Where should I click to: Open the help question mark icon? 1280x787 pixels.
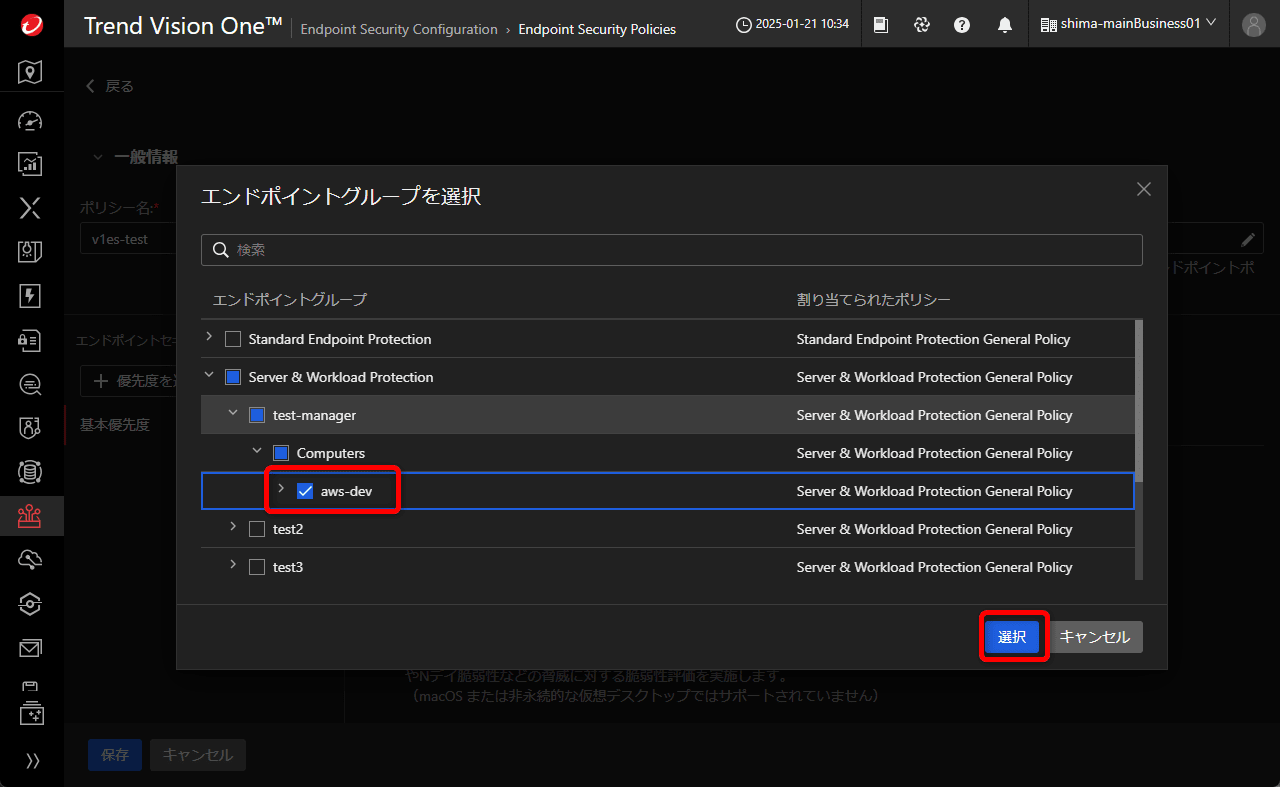[962, 24]
